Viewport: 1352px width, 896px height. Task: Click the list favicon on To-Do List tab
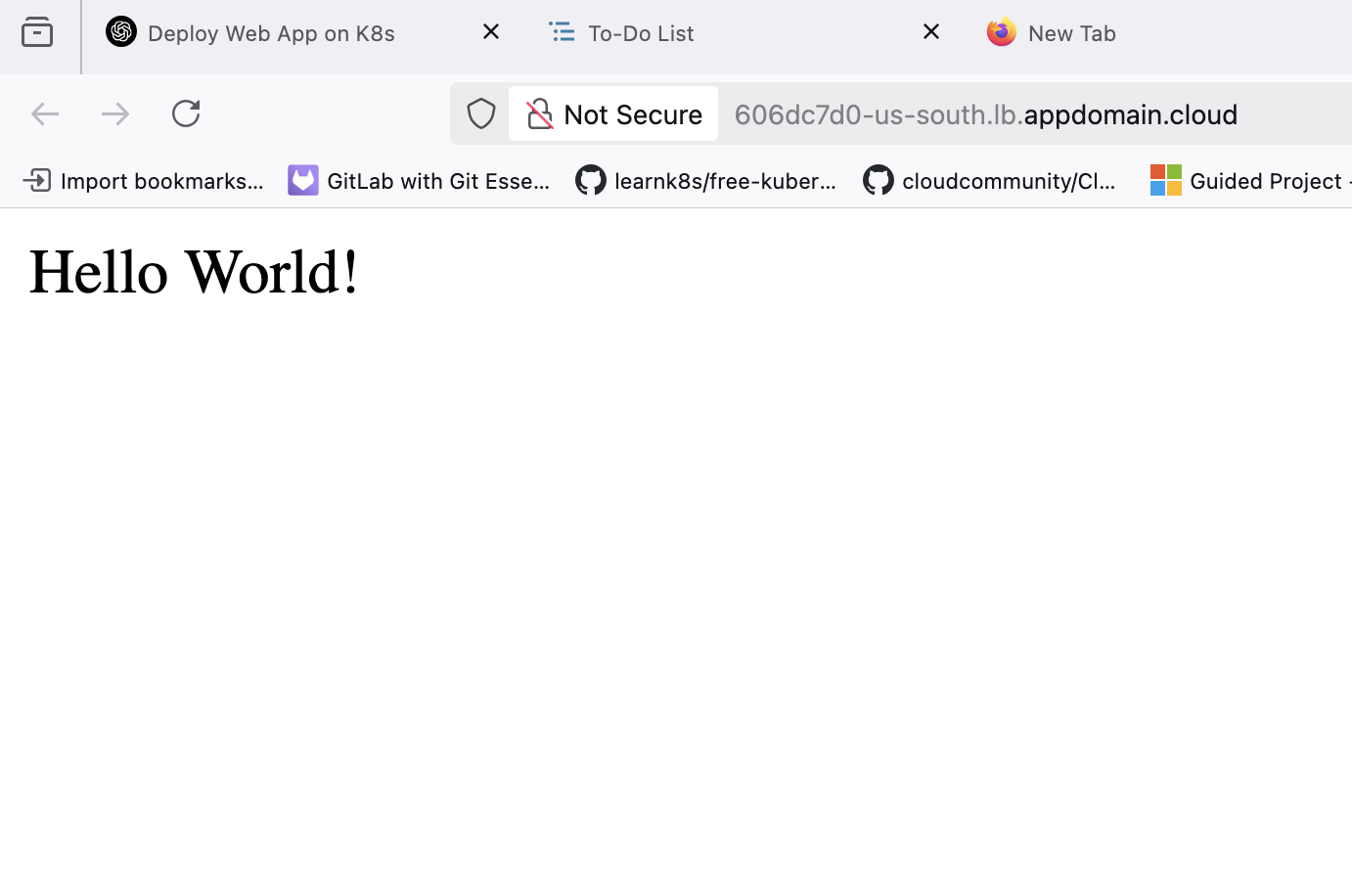(562, 32)
